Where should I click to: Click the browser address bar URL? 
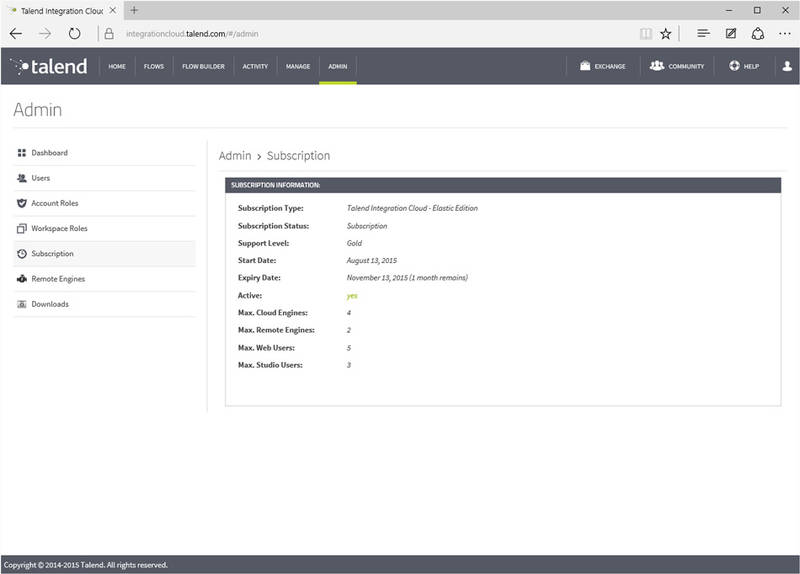192,34
